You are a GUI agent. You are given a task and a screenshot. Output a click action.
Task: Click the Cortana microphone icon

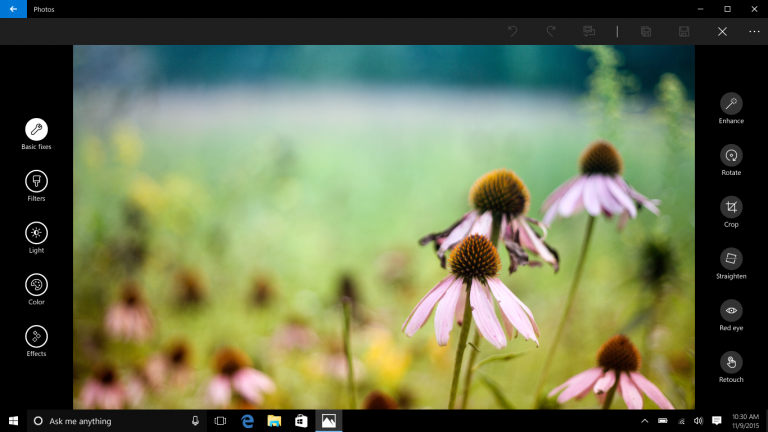pos(195,421)
